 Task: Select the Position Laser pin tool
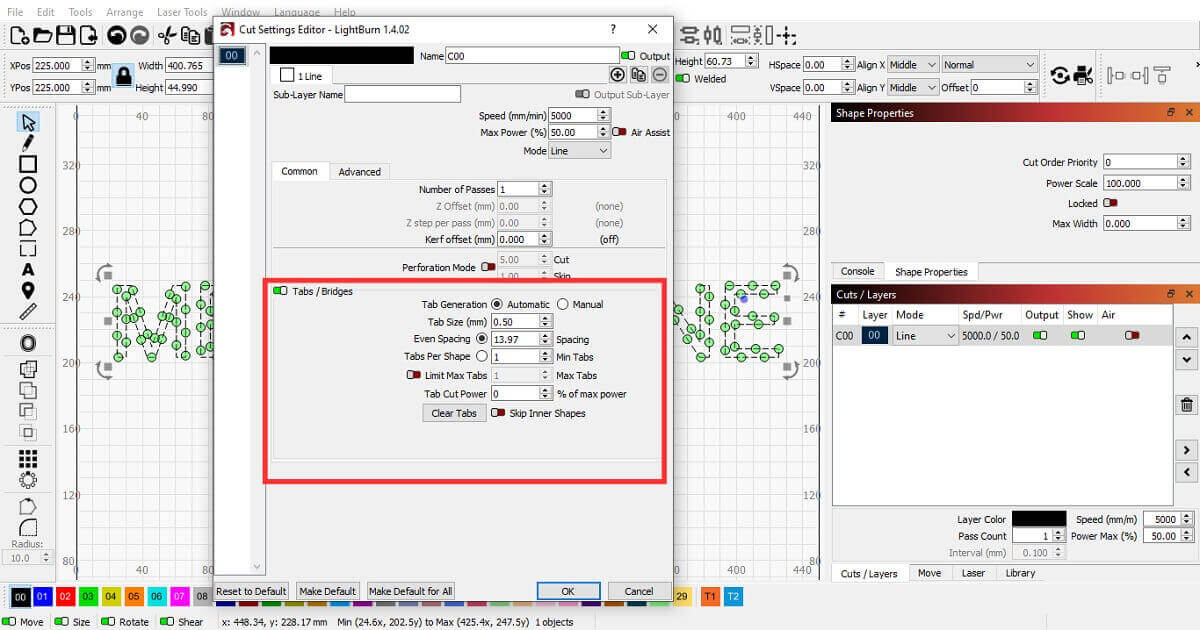28,291
